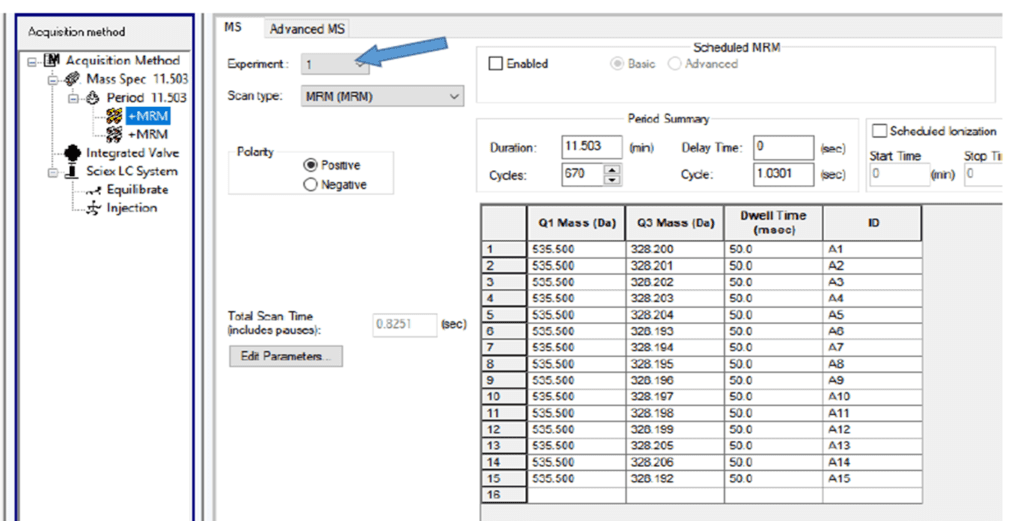This screenshot has width=1024, height=521.
Task: Click the Sciex LC System icon
Action: tap(72, 171)
